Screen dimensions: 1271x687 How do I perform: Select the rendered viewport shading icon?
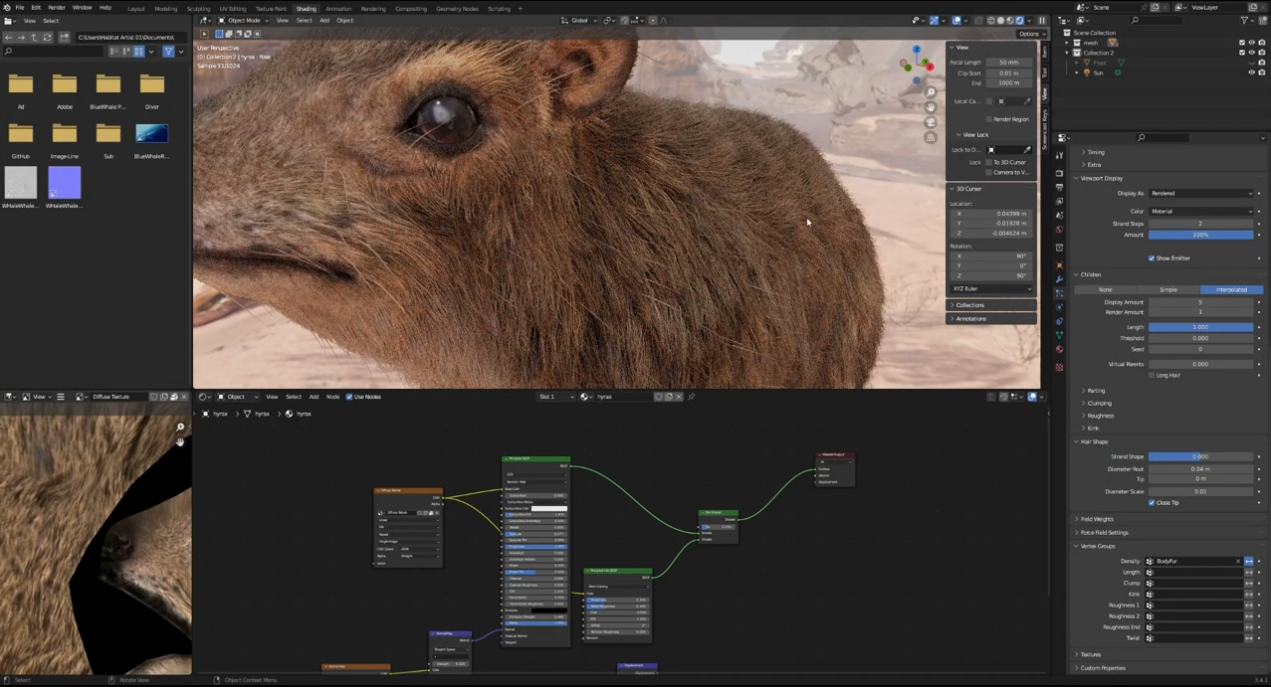(1020, 20)
